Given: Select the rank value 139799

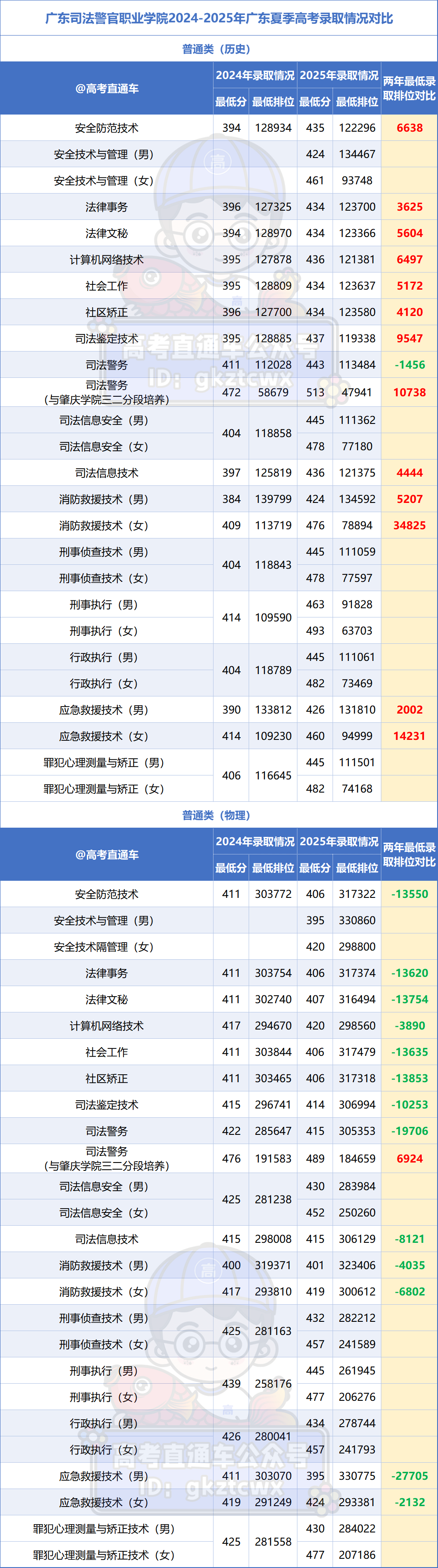Looking at the screenshot, I should point(273,499).
